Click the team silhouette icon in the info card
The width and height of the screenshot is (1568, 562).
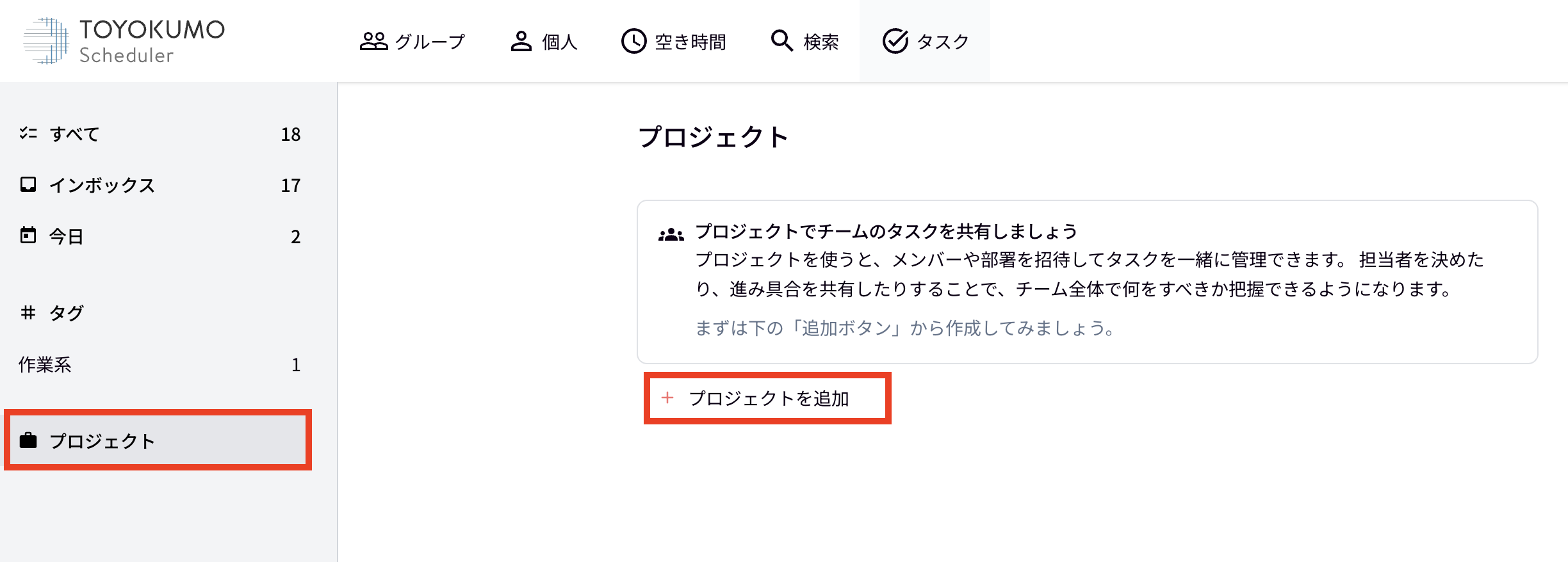click(x=670, y=235)
